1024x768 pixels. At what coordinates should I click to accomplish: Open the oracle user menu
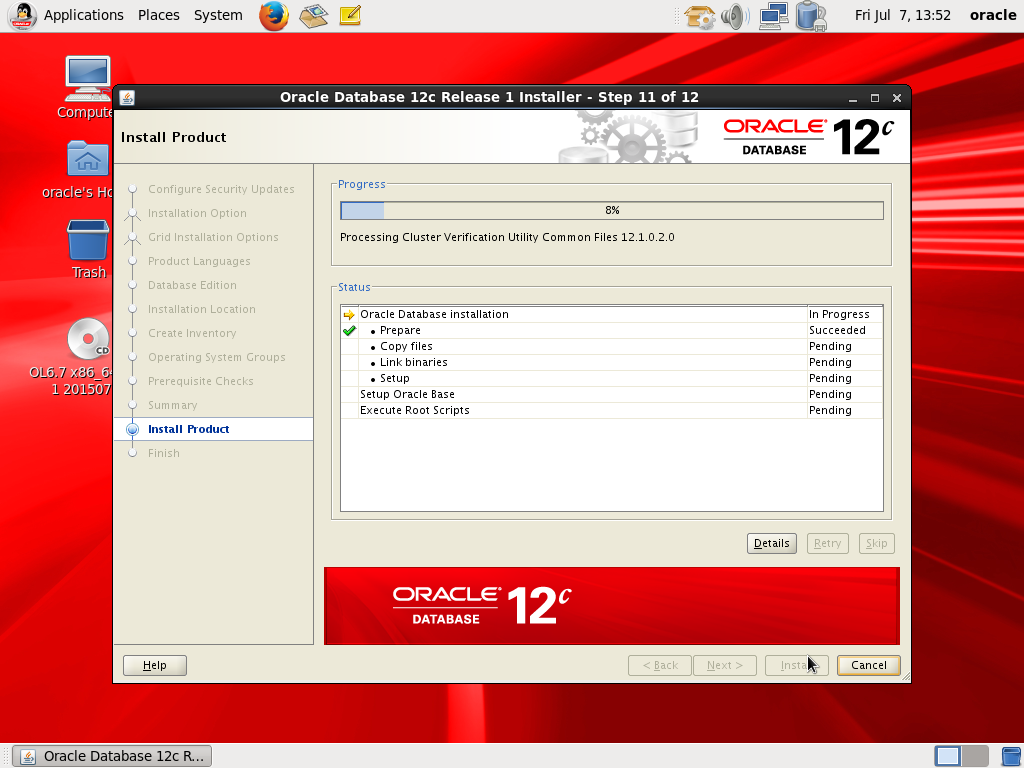coord(993,15)
